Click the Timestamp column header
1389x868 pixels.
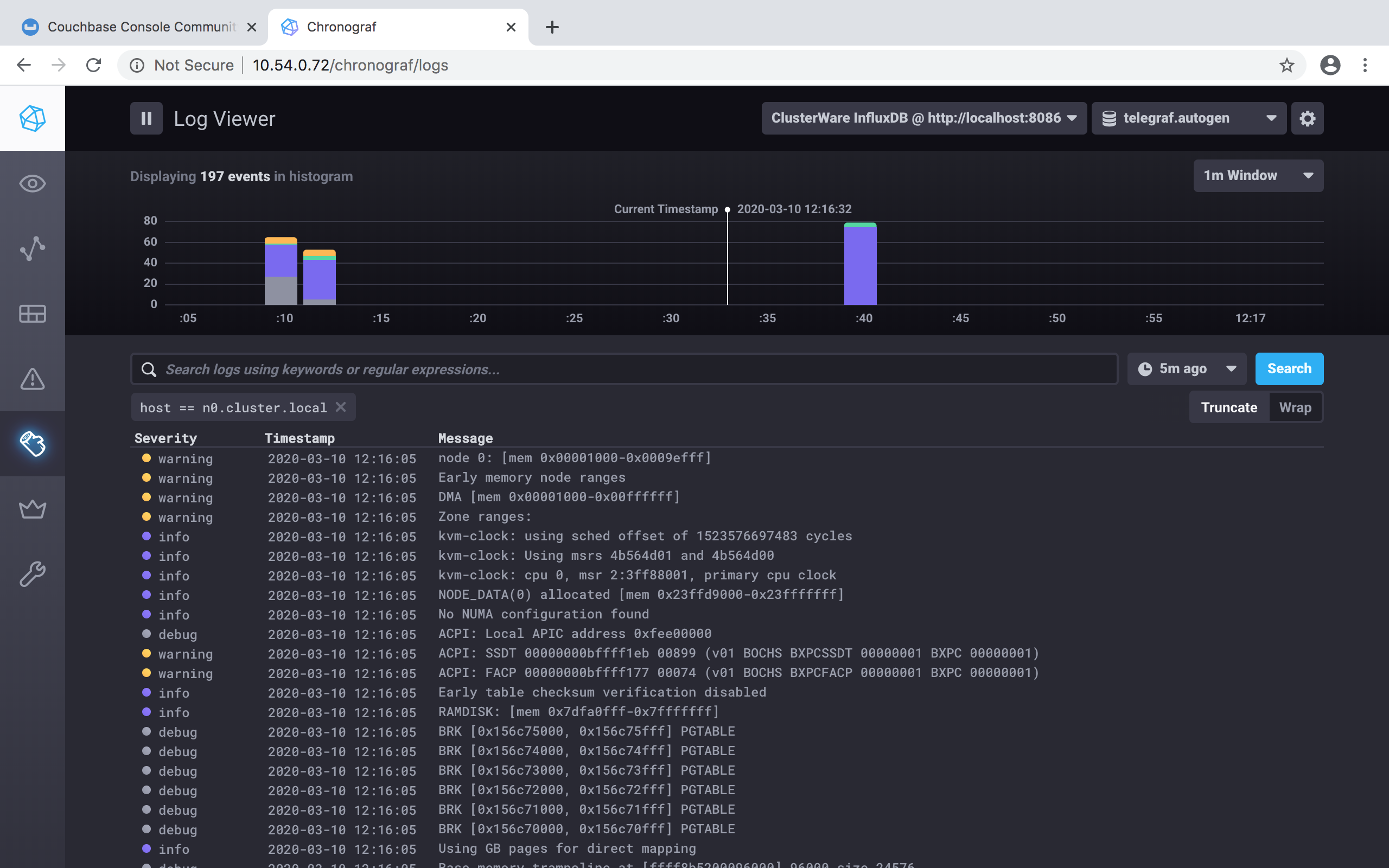(x=299, y=438)
